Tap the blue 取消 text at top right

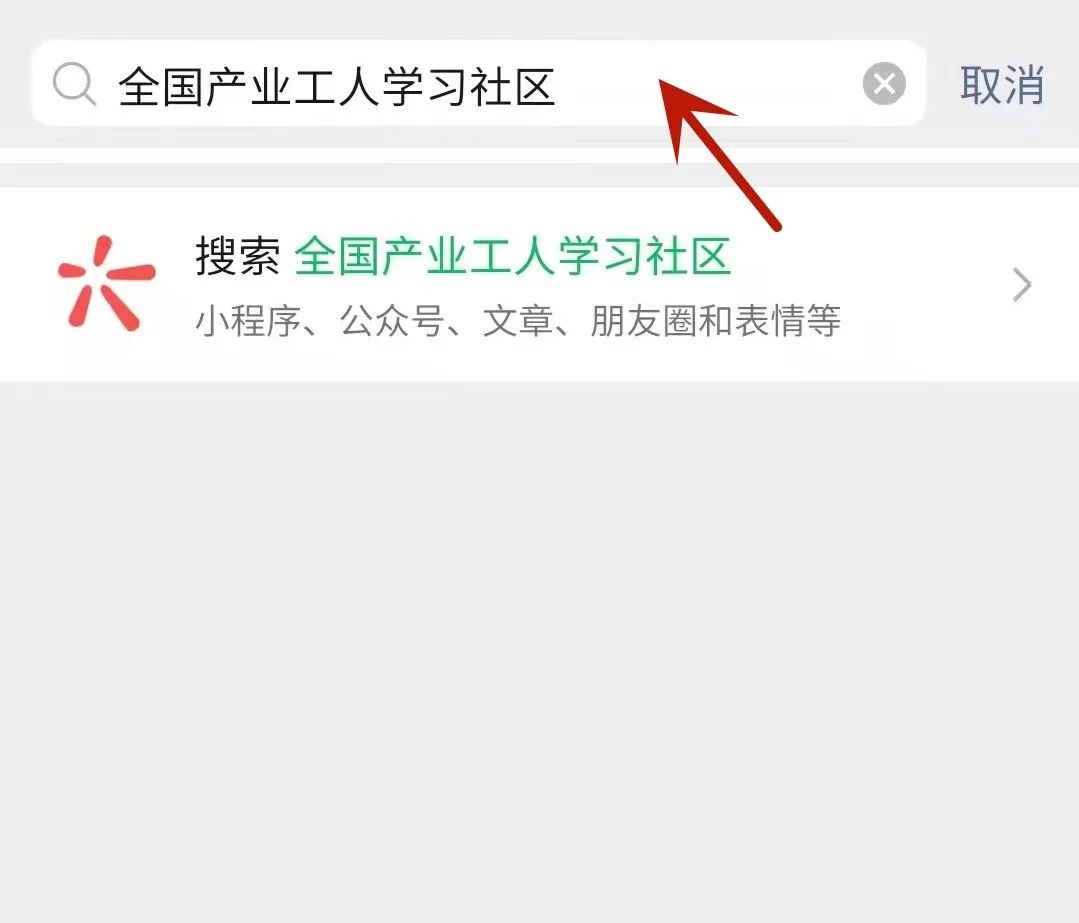point(1002,85)
